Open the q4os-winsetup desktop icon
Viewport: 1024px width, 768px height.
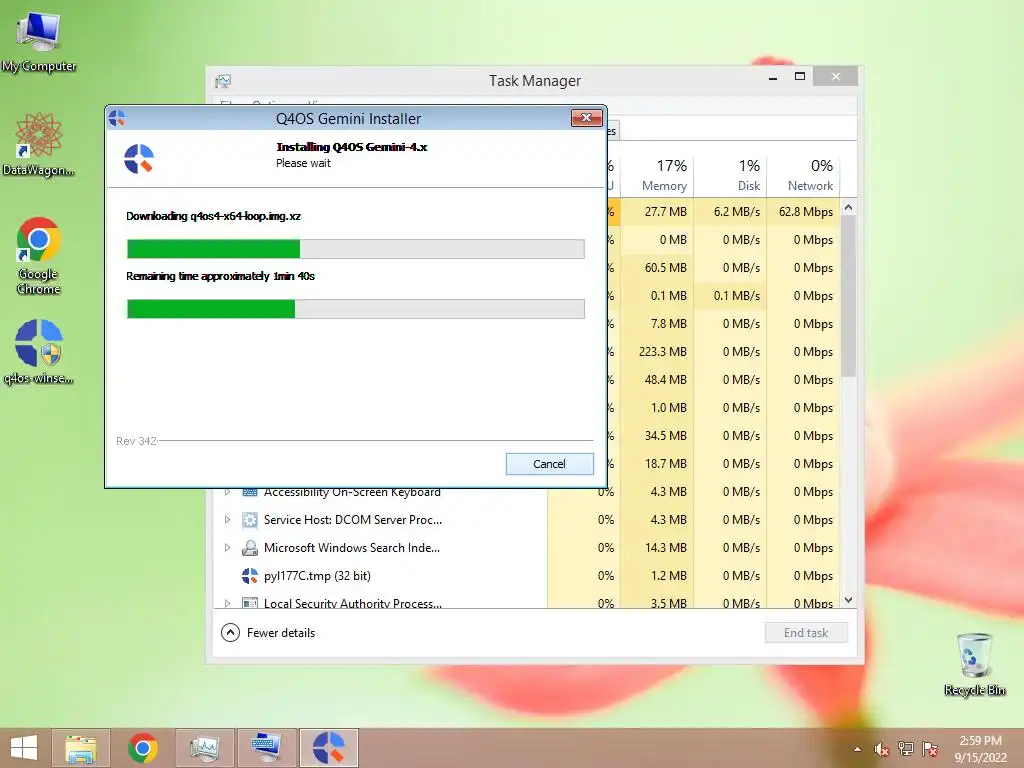39,352
